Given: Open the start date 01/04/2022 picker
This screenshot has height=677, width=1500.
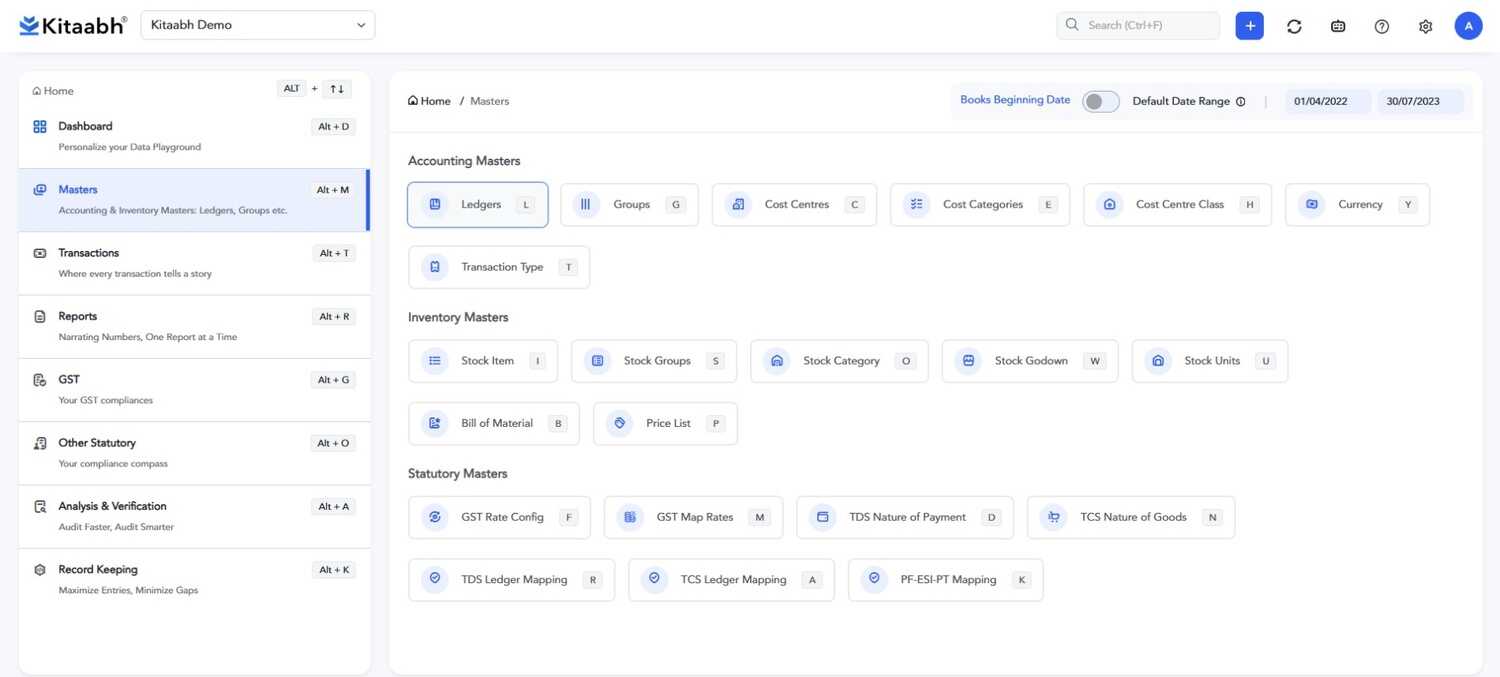Looking at the screenshot, I should point(1327,101).
